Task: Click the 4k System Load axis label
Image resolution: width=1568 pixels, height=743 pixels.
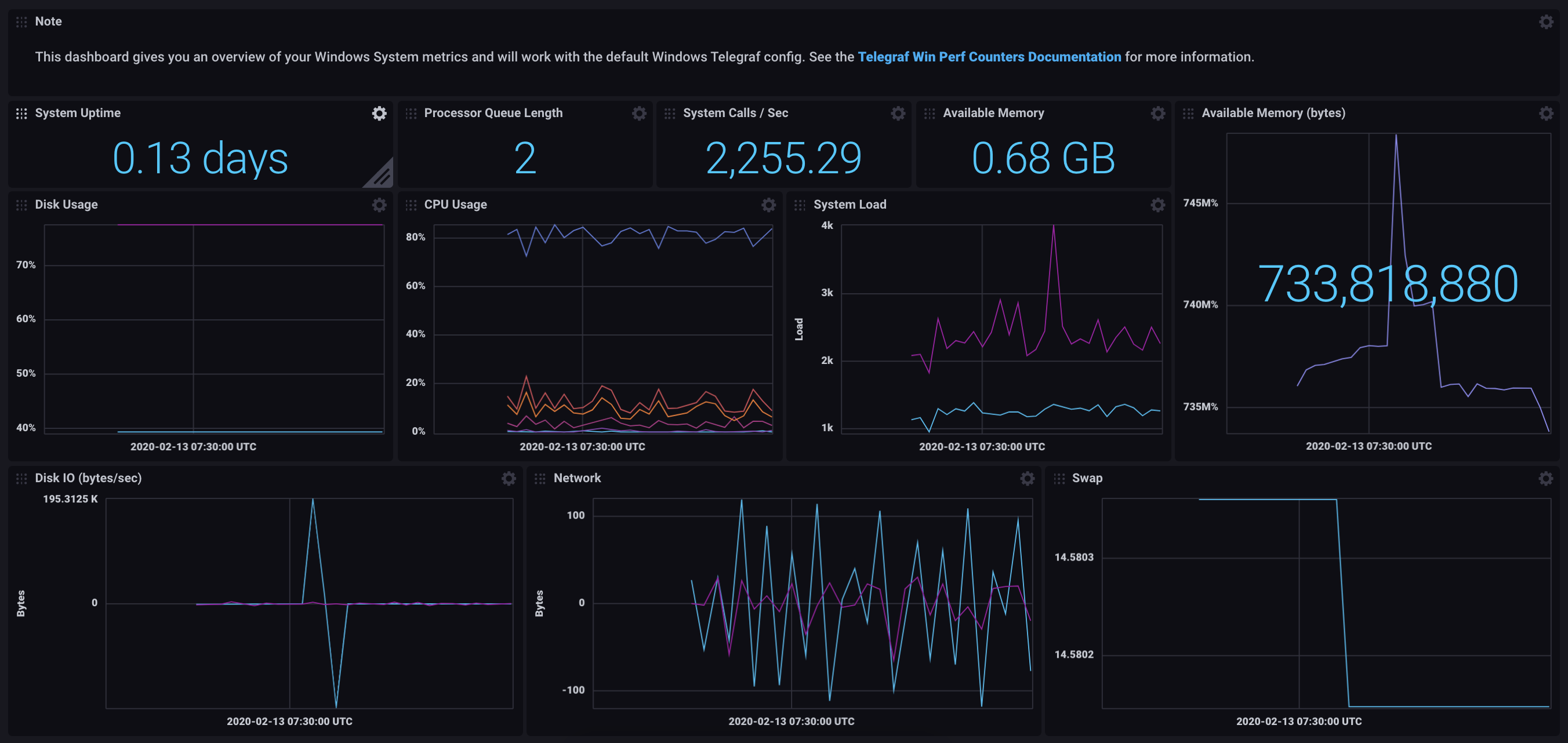Action: 827,226
